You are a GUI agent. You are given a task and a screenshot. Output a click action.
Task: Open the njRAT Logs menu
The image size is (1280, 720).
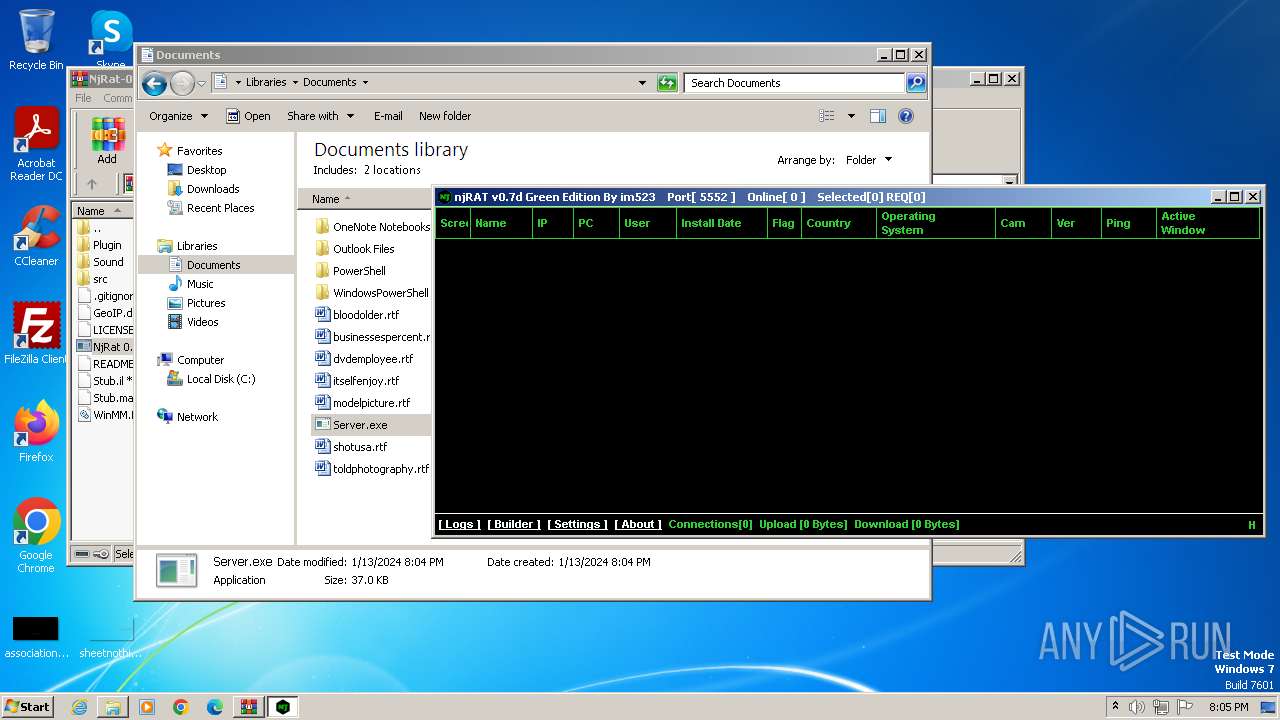tap(459, 524)
